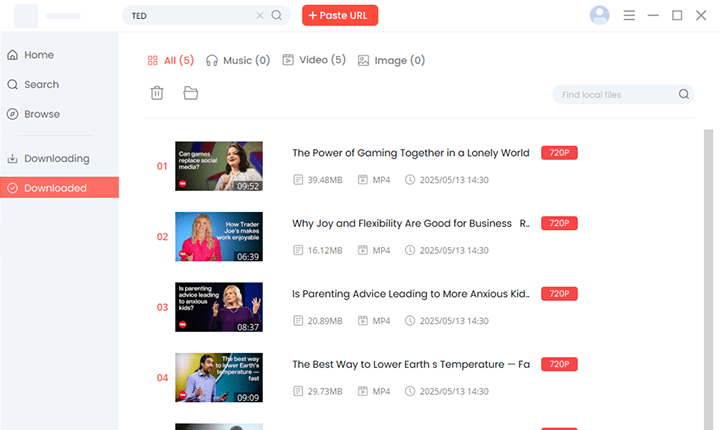Select the Downloaded sidebar item
This screenshot has width=720, height=430.
(x=55, y=188)
